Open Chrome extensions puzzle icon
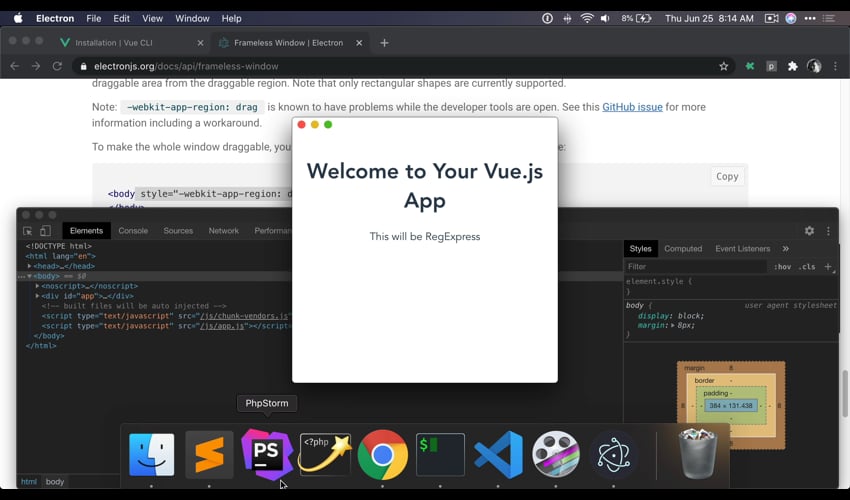 point(793,66)
